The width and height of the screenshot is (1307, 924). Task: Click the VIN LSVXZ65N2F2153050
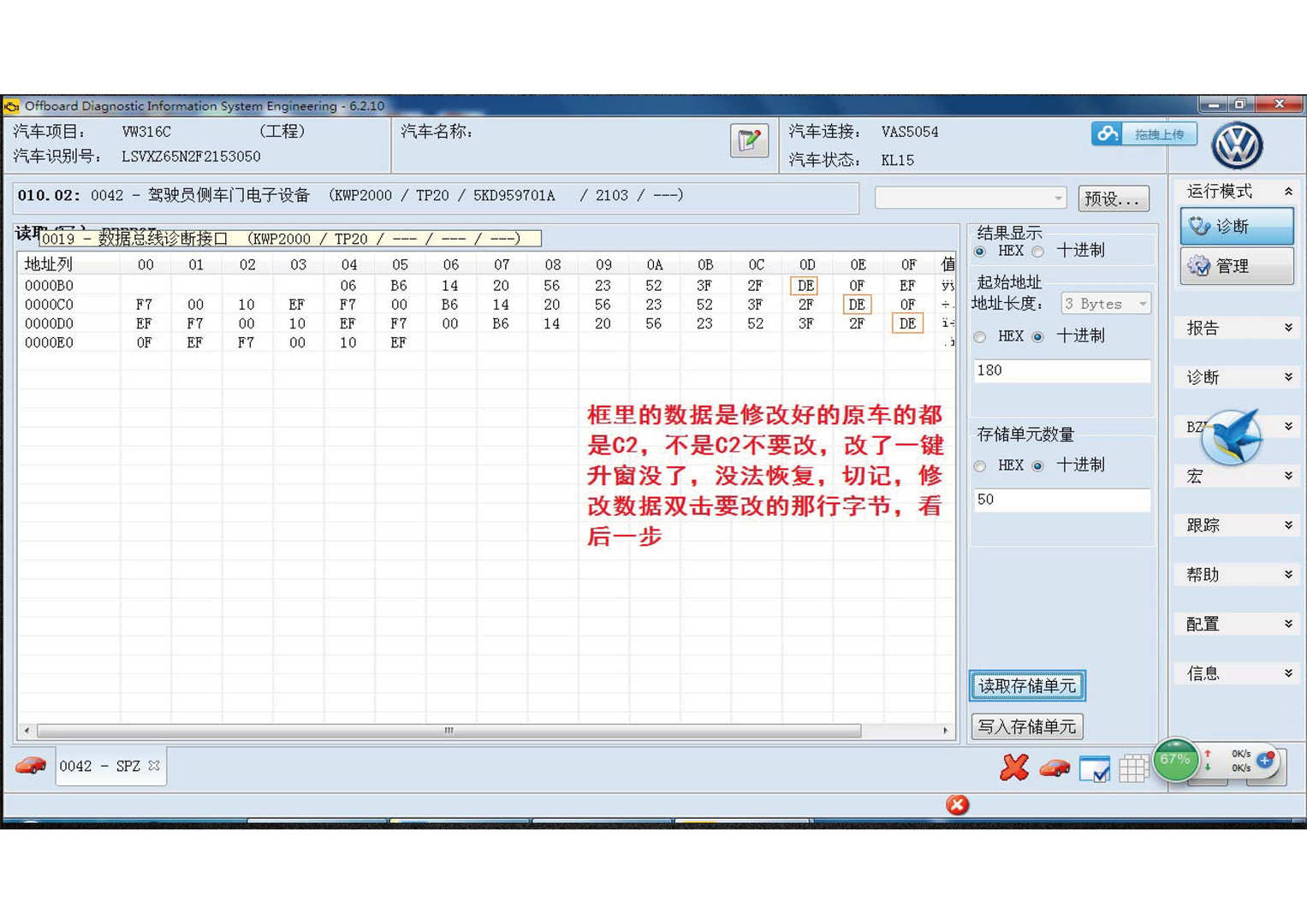pos(191,157)
